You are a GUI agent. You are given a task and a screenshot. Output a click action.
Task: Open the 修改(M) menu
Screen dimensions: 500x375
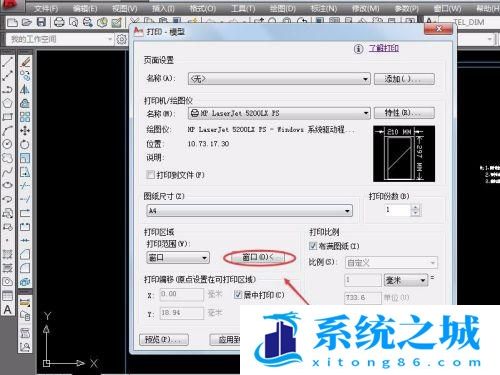click(366, 8)
